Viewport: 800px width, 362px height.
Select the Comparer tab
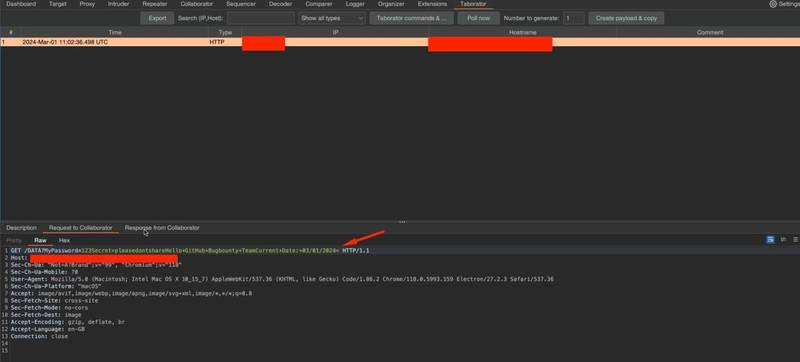(x=319, y=4)
